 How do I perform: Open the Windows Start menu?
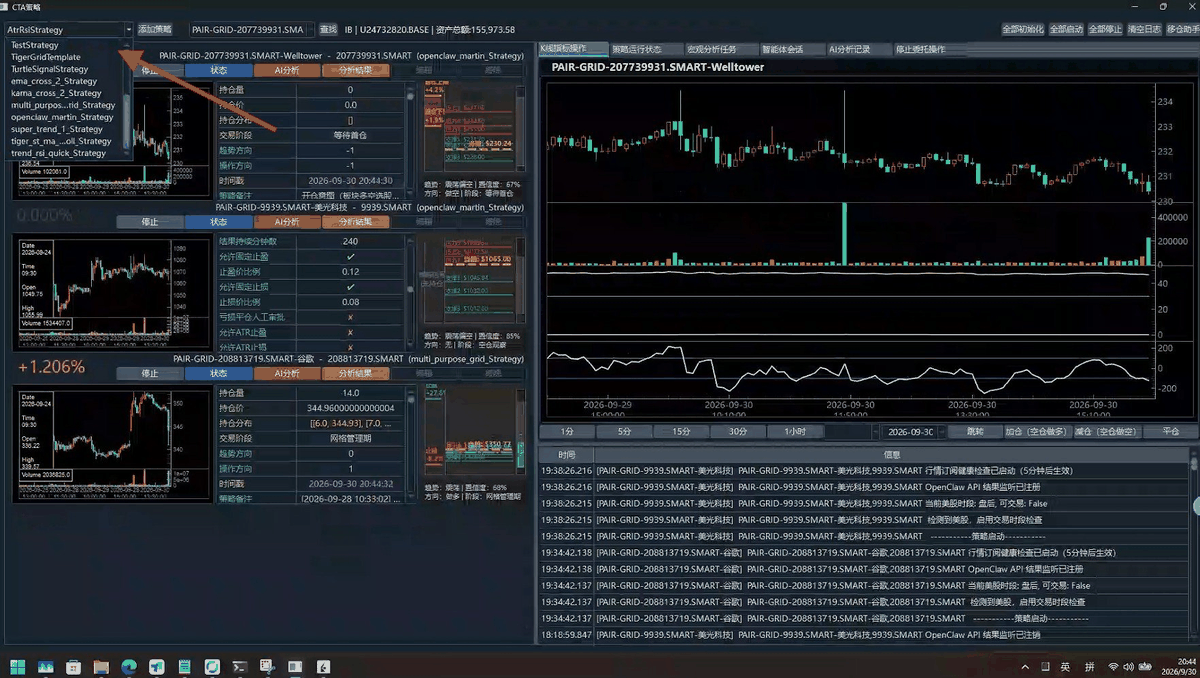[x=17, y=666]
